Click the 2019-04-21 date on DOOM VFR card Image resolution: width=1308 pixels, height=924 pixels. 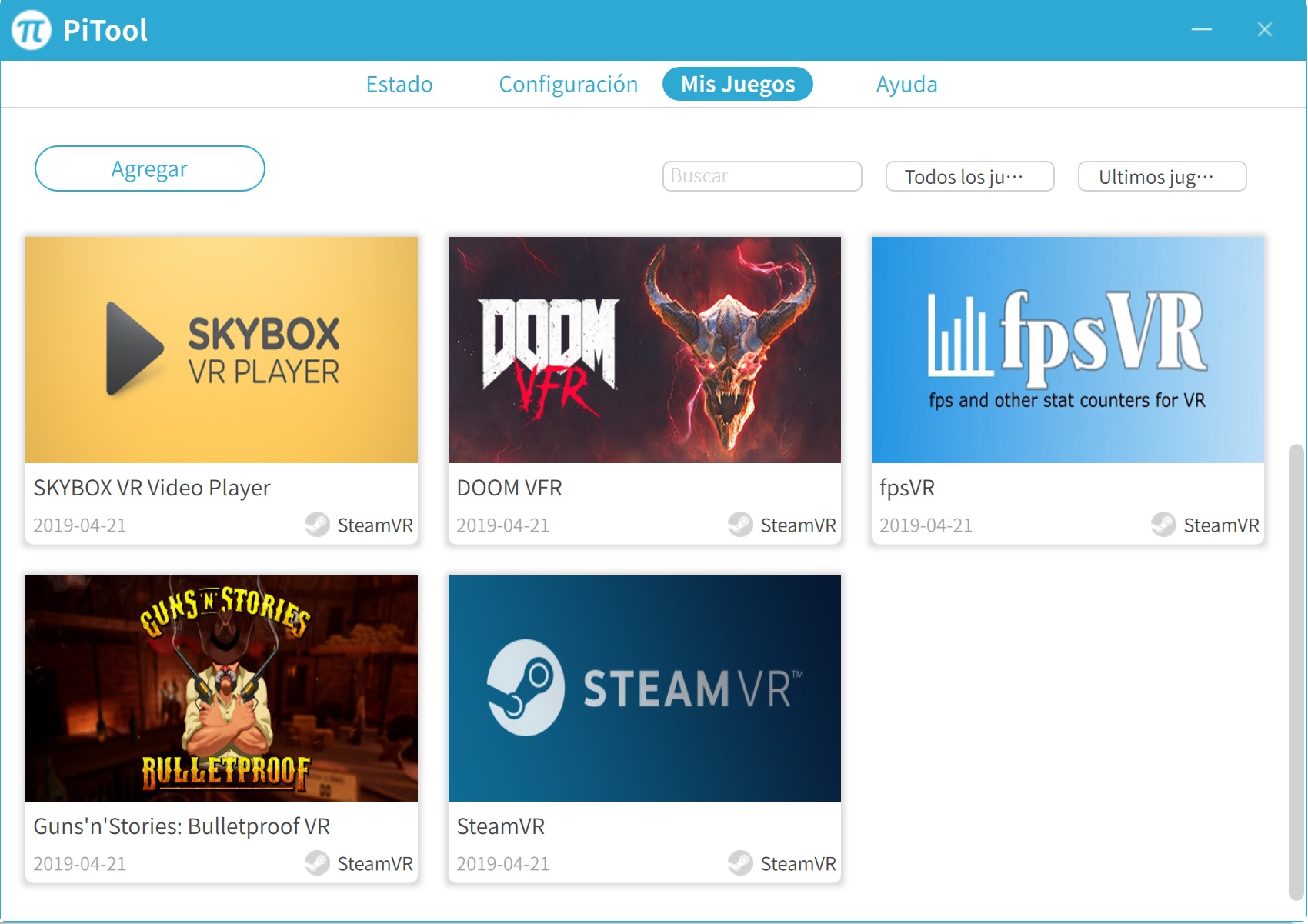coord(503,525)
